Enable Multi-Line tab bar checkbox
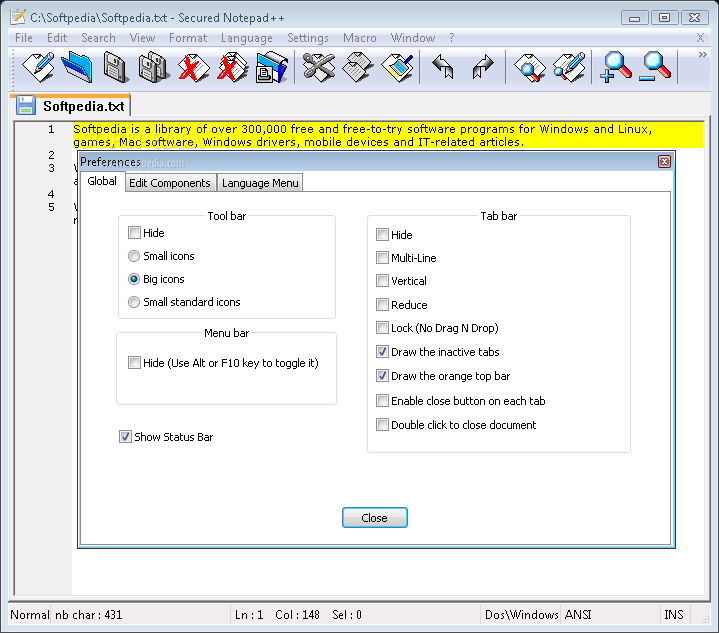Image resolution: width=719 pixels, height=633 pixels. [382, 258]
